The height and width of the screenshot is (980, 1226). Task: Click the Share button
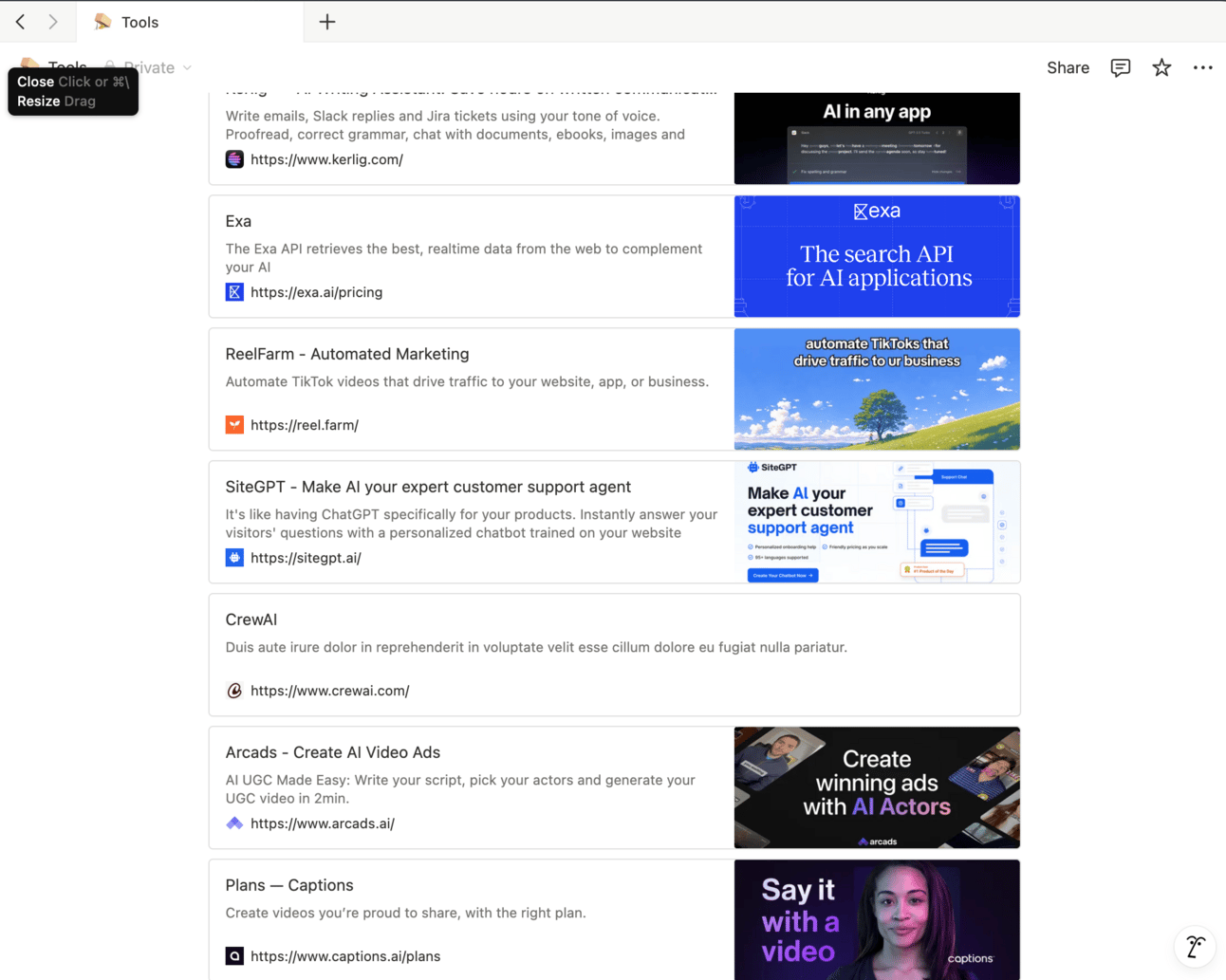1068,67
